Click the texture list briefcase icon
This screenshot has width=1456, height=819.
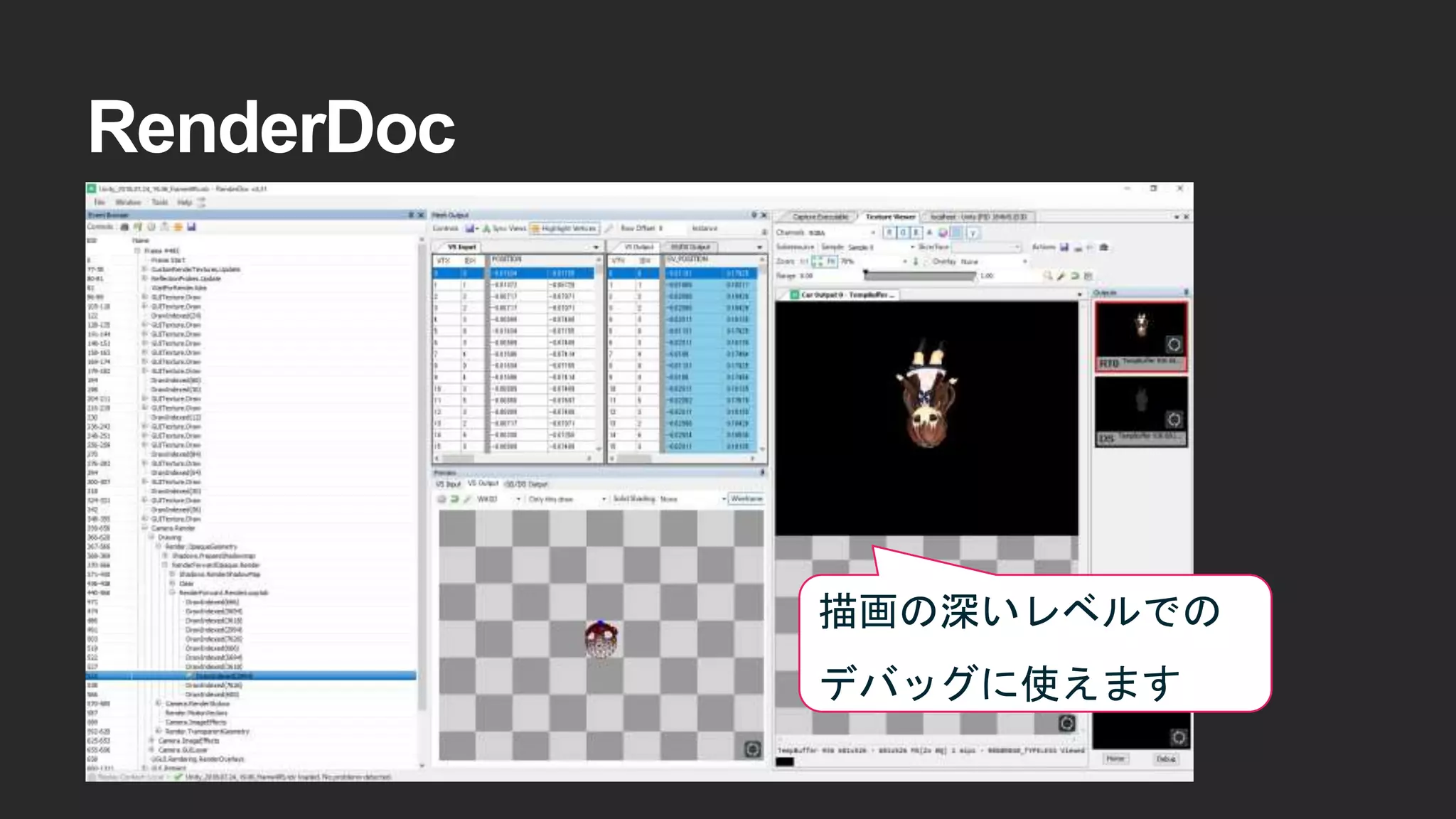coord(1104,247)
